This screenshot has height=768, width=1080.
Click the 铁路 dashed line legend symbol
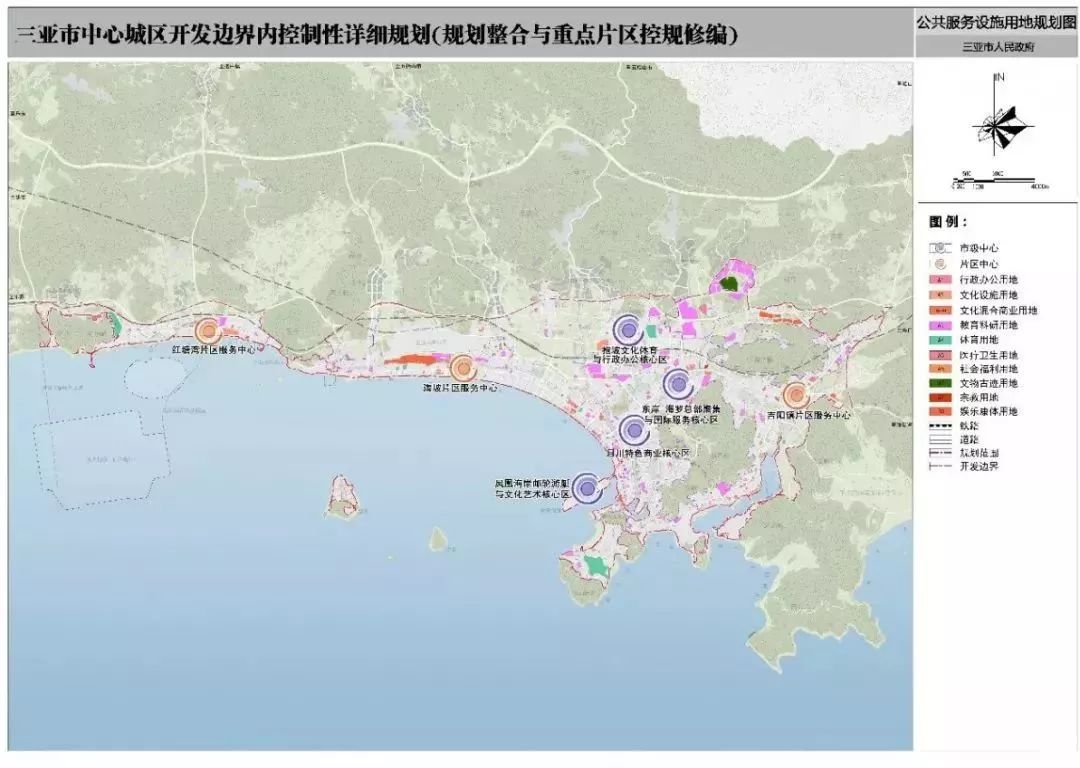[940, 426]
